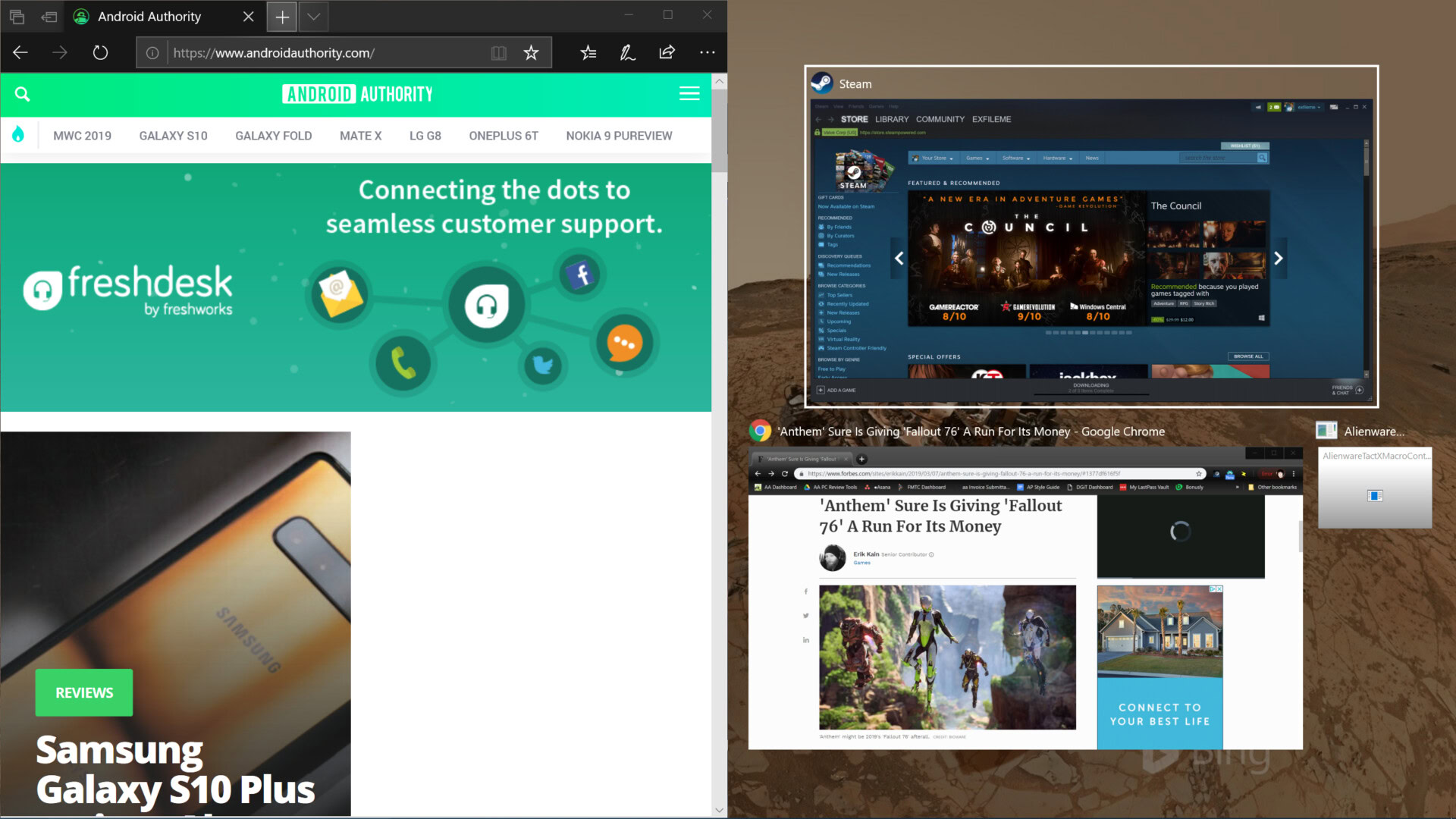
Task: Open the favorites hub list icon
Action: 588,52
